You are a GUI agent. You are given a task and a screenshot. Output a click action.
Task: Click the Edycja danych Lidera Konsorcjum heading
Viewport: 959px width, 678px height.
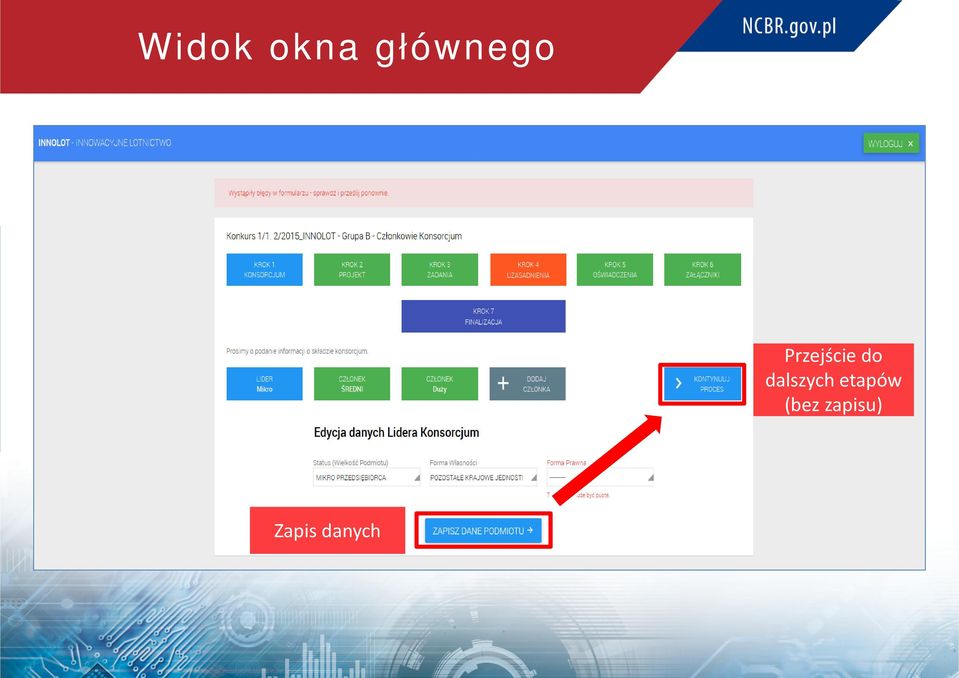click(x=396, y=433)
